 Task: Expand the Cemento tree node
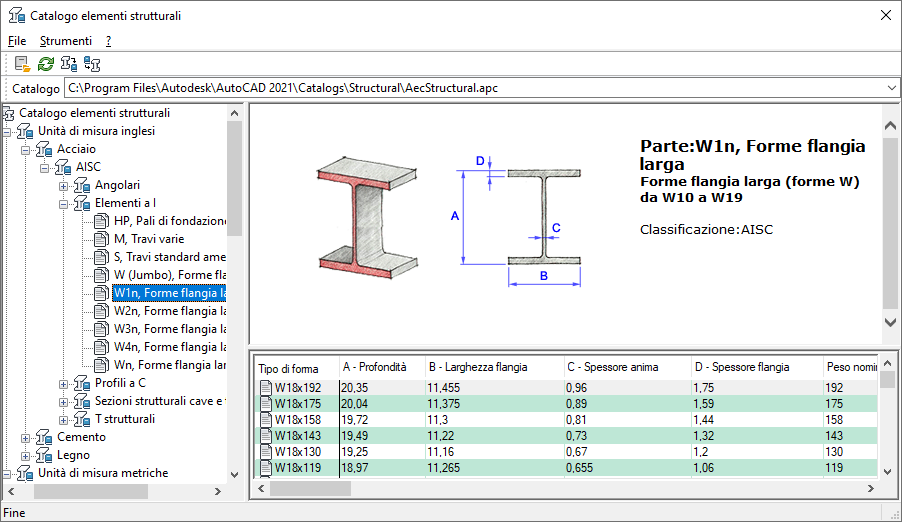[x=25, y=439]
